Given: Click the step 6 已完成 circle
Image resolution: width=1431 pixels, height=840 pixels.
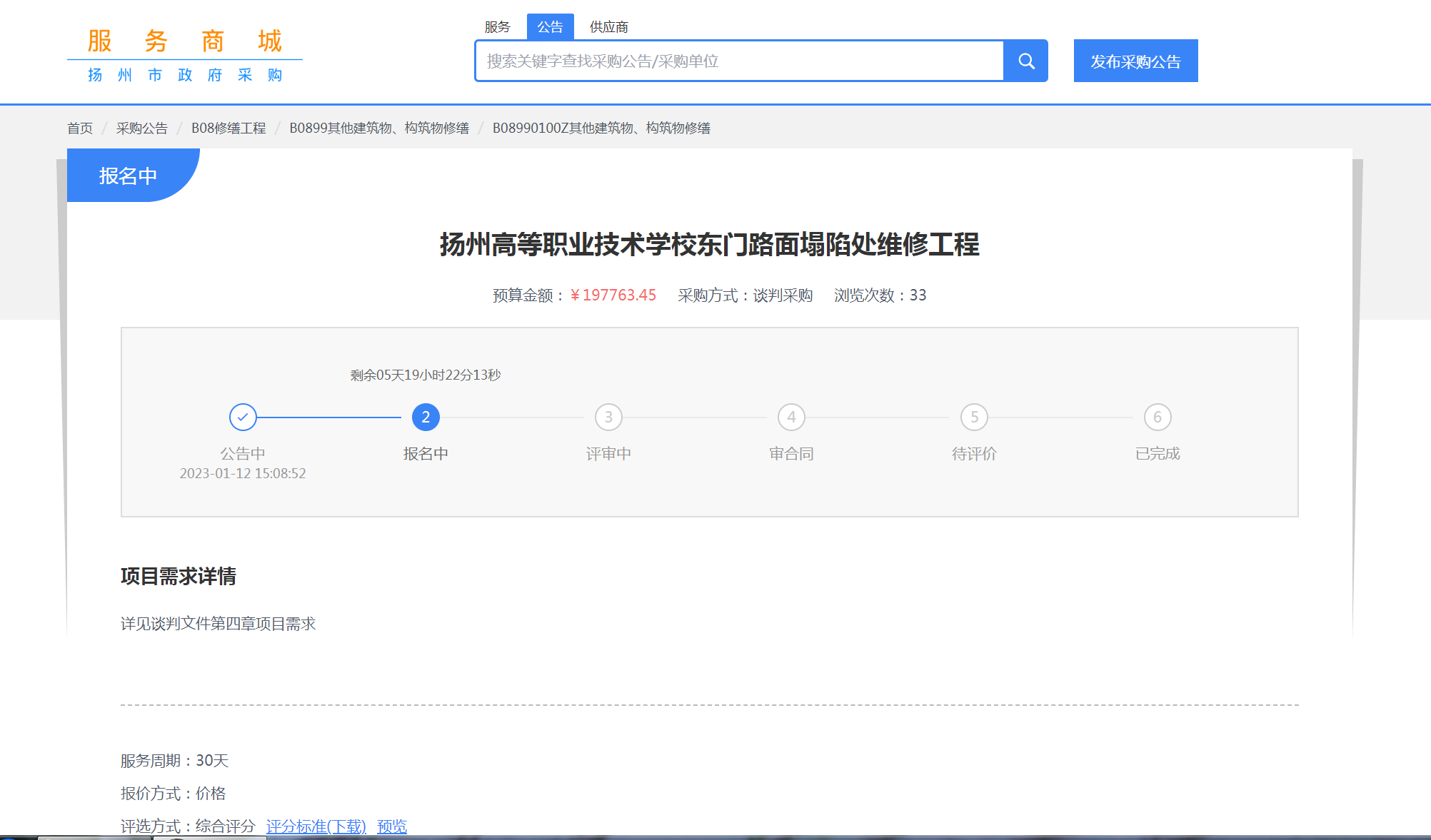Looking at the screenshot, I should pyautogui.click(x=1158, y=418).
